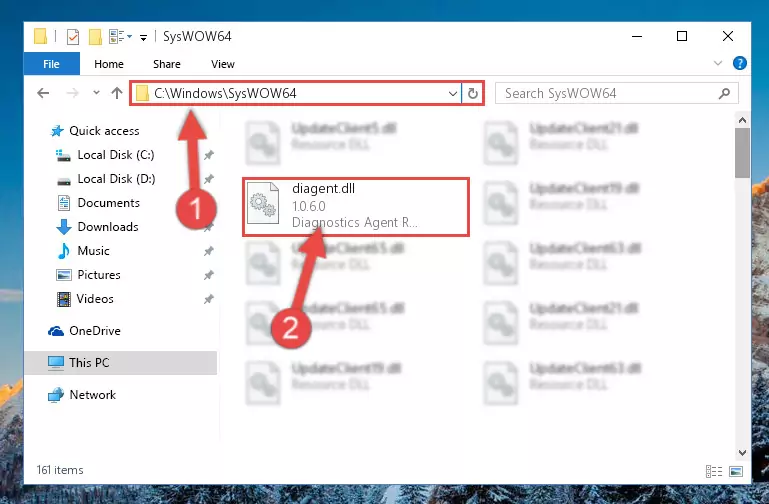
Task: Click the New folder quick access icon
Action: point(95,36)
